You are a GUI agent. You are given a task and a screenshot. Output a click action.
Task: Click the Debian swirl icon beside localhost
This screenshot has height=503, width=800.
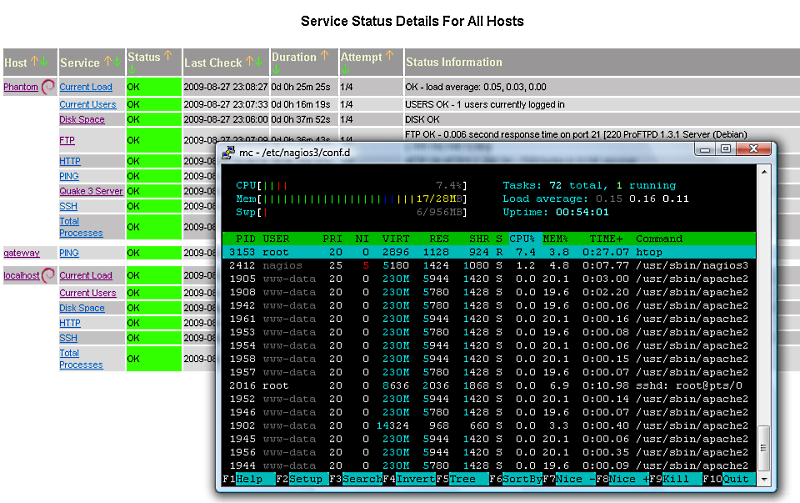coord(48,275)
